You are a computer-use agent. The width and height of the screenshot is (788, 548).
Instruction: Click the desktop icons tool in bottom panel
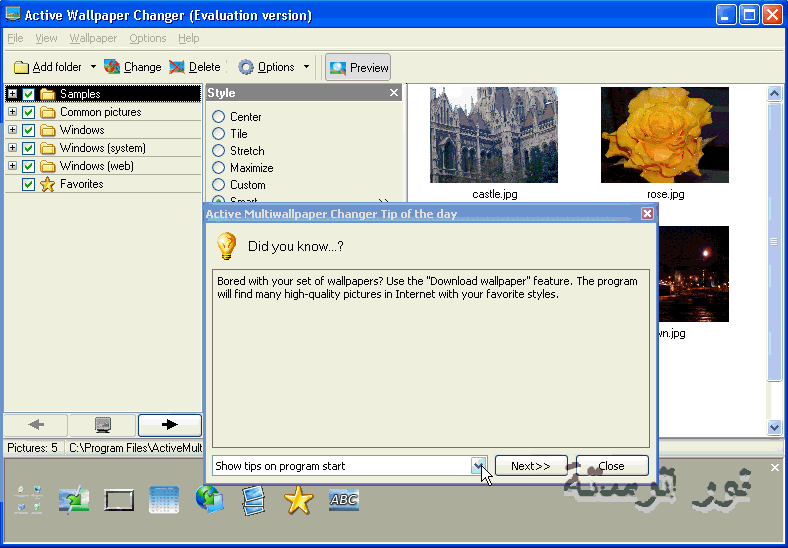coord(29,500)
